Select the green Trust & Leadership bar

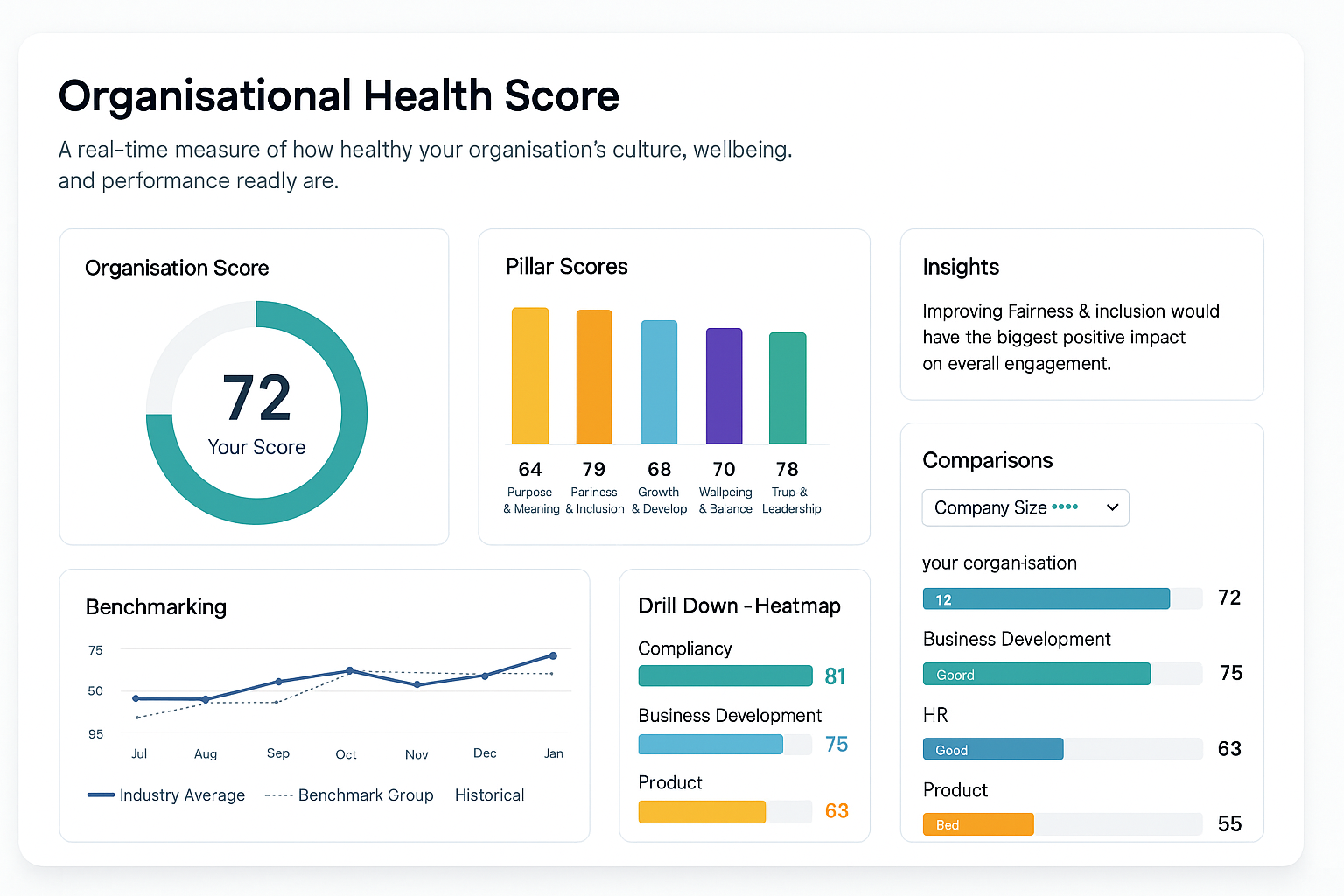point(787,388)
